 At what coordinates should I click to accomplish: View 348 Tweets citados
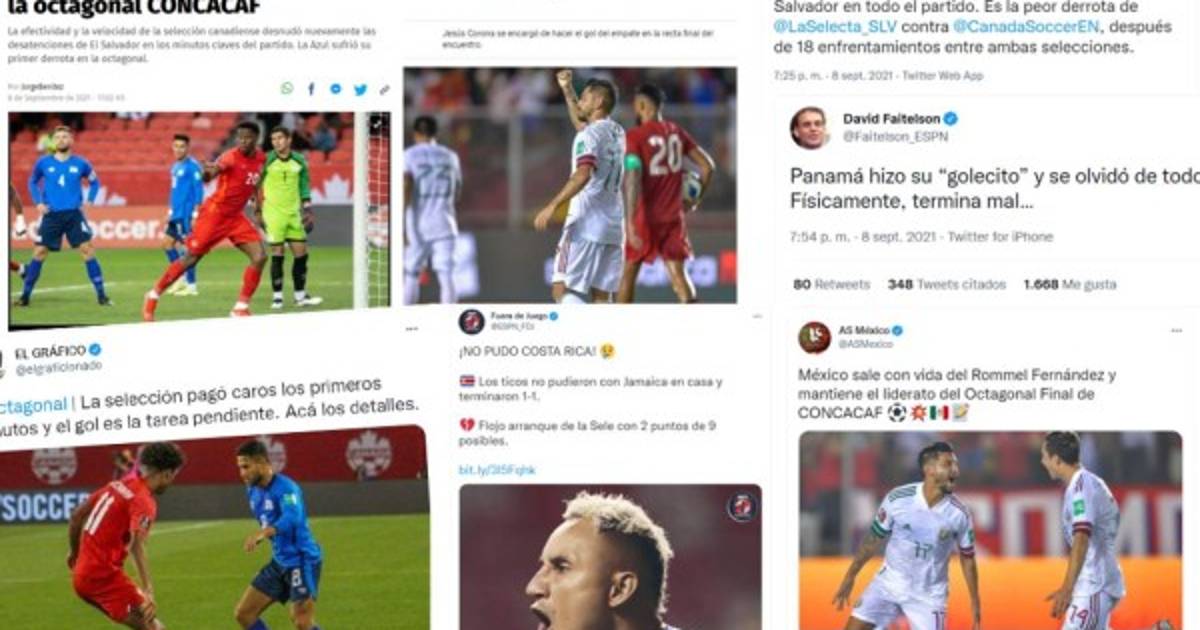click(946, 285)
